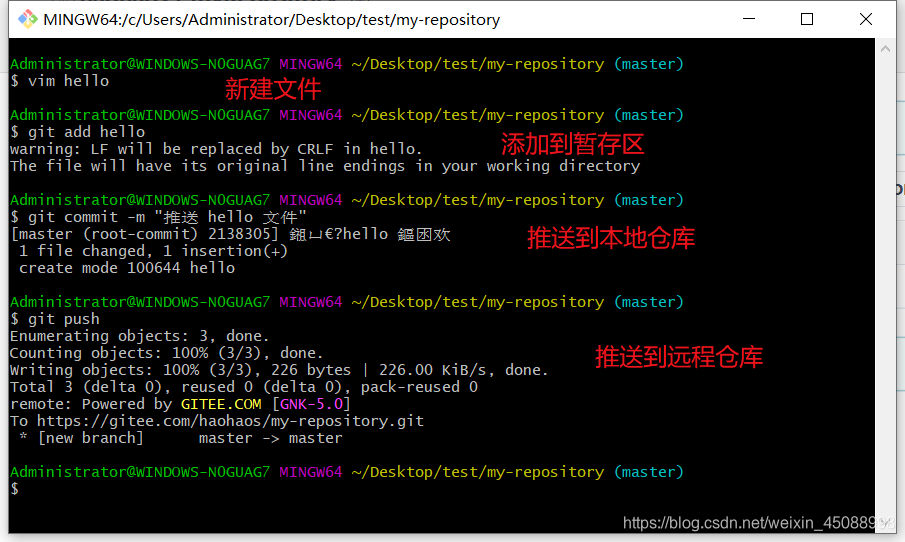Click '1 file changed, 1 insertion(+)' line
905x542 pixels.
point(153,251)
